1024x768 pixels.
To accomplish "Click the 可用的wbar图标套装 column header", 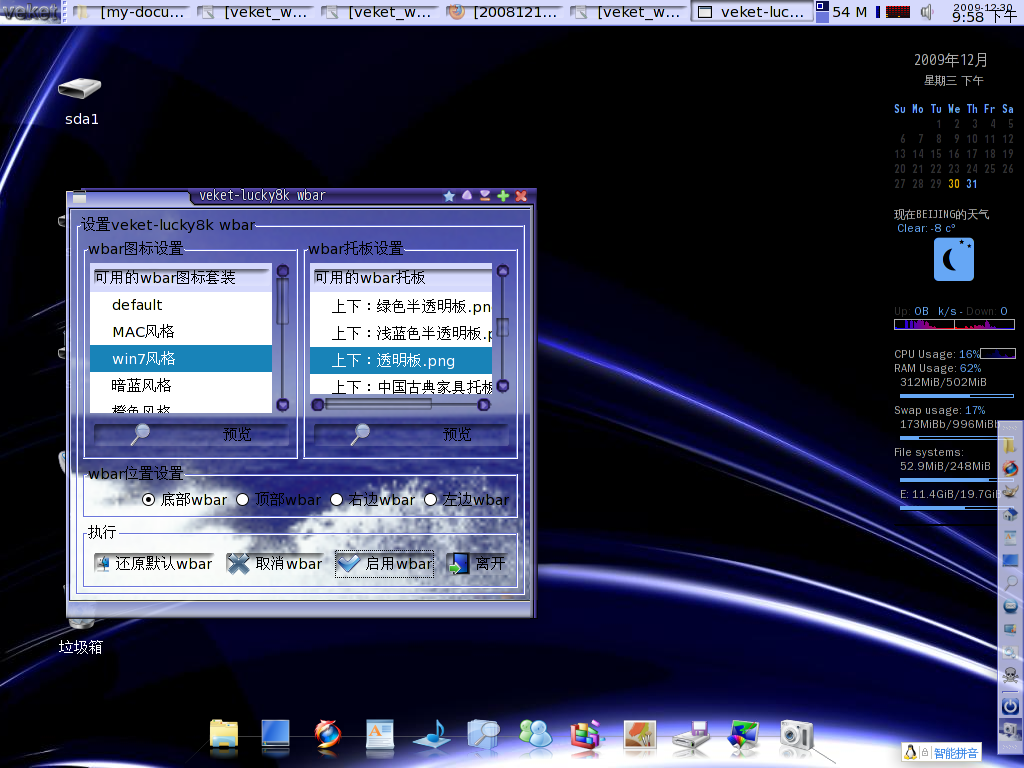I will point(181,278).
